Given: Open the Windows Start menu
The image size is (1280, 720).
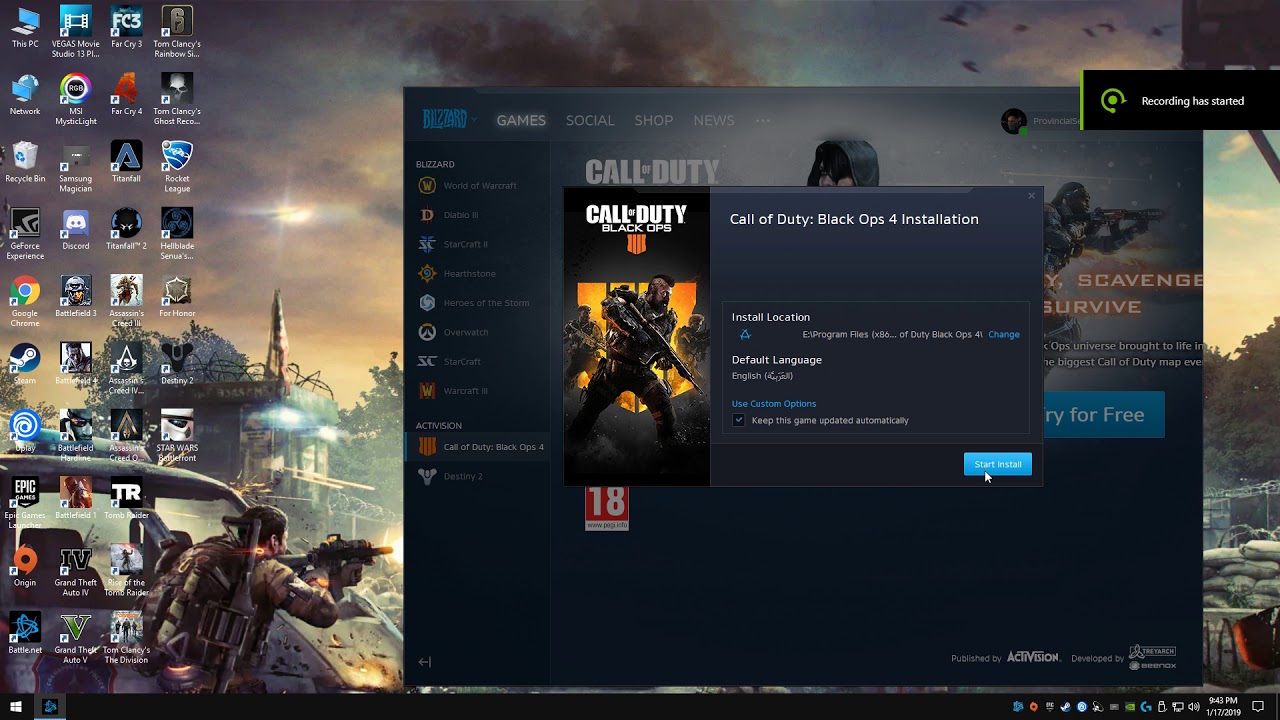Looking at the screenshot, I should (16, 707).
